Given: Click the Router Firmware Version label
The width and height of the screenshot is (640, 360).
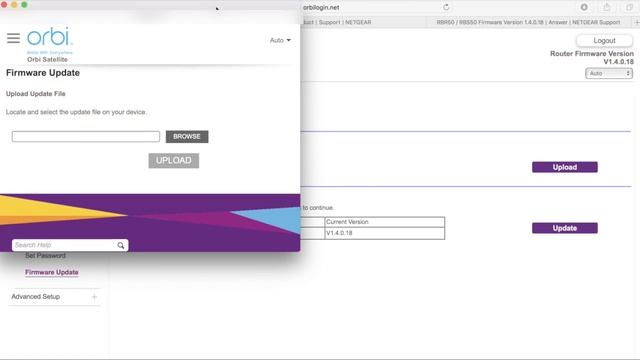Looking at the screenshot, I should point(592,53).
